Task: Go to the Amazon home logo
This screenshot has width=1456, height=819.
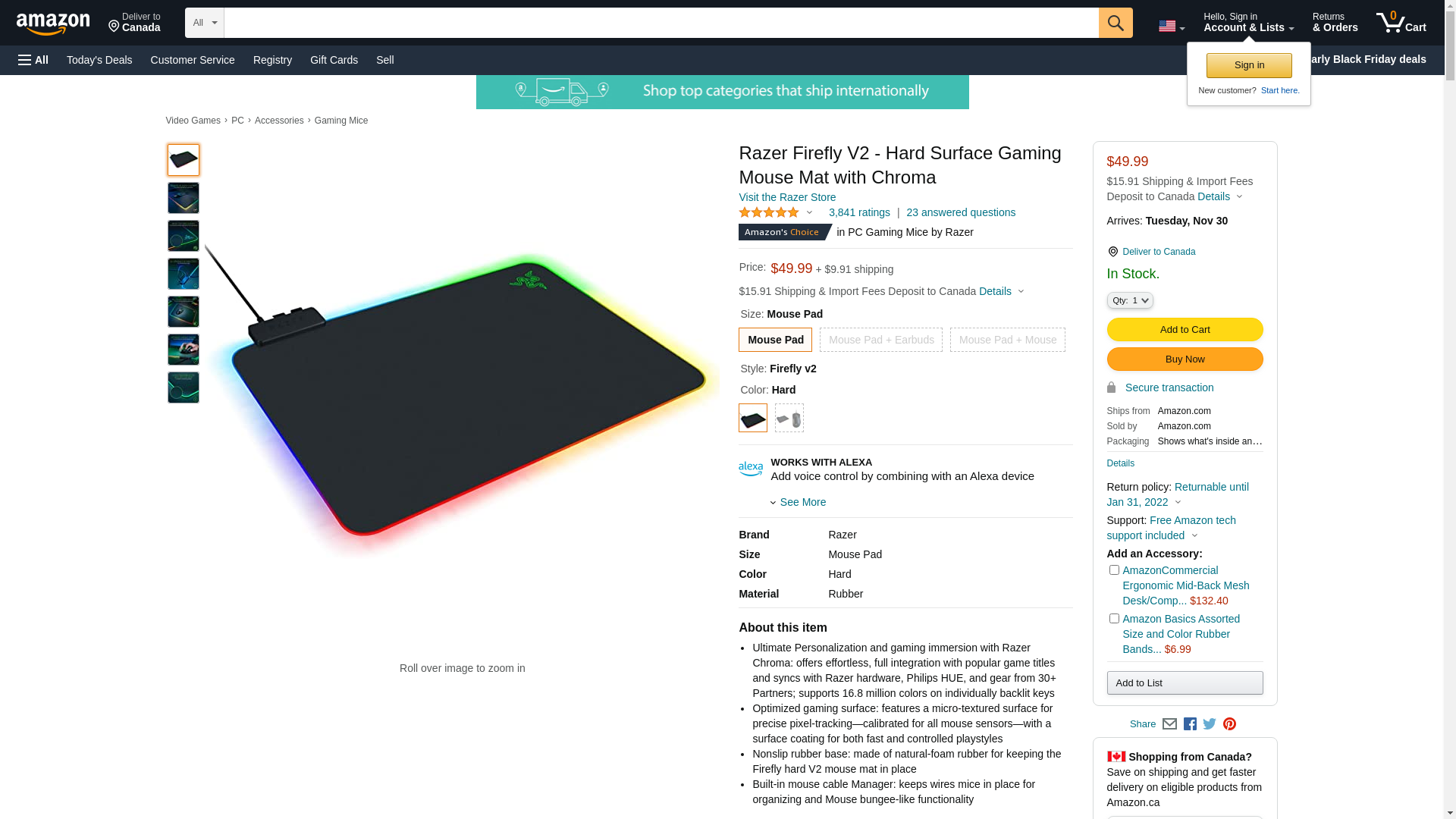Action: coord(53,24)
